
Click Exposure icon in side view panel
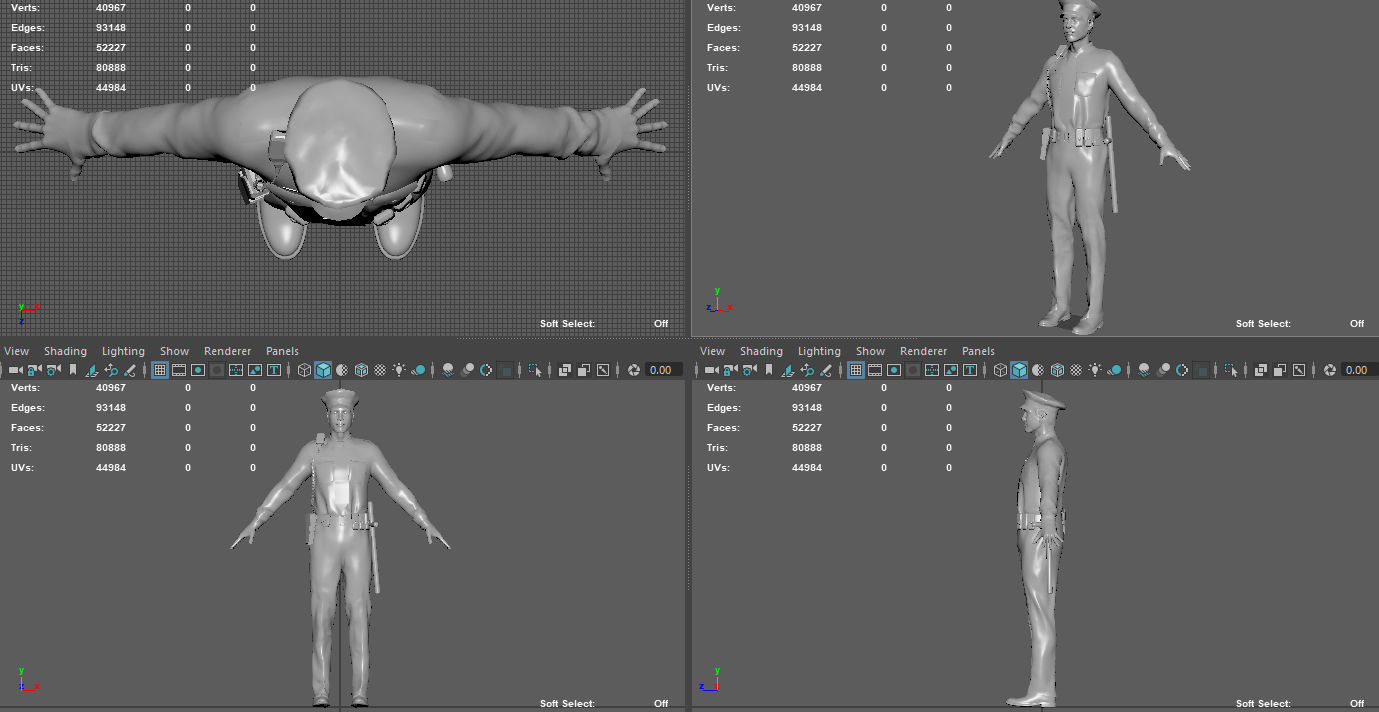pos(1329,370)
